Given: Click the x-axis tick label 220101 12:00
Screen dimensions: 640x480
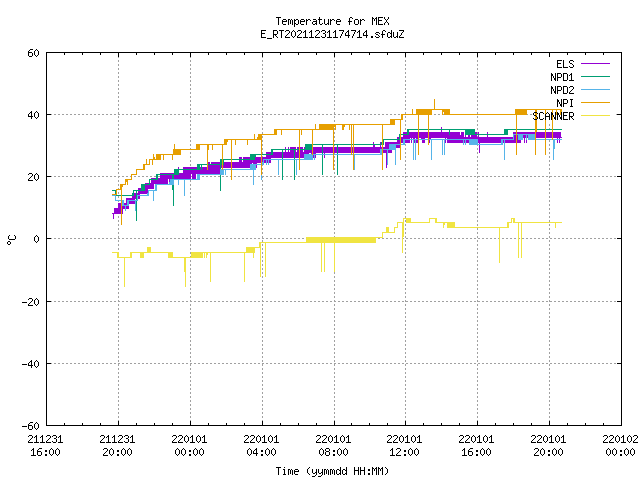Looking at the screenshot, I should click(404, 446).
